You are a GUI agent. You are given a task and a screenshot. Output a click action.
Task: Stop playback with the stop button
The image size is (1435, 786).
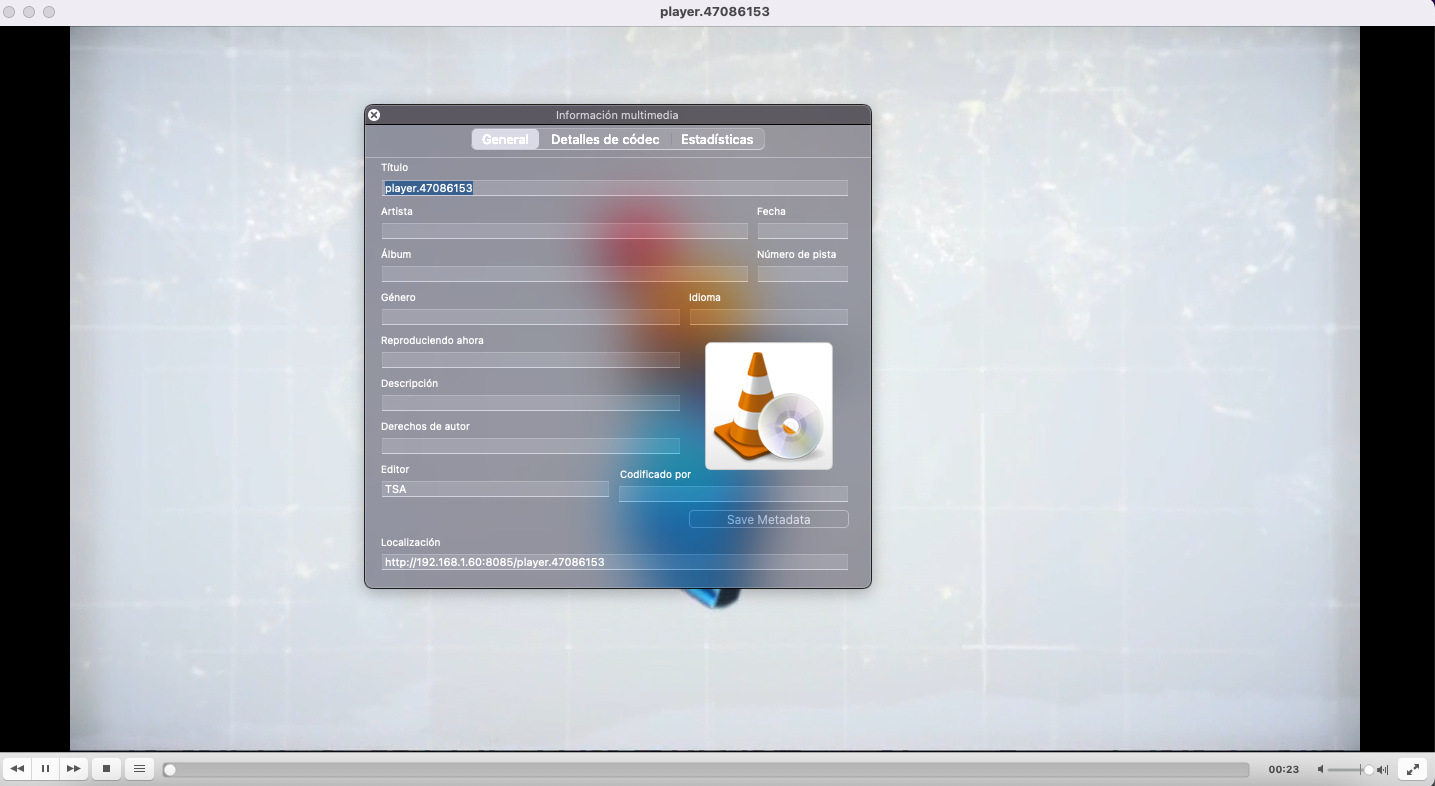pyautogui.click(x=106, y=769)
